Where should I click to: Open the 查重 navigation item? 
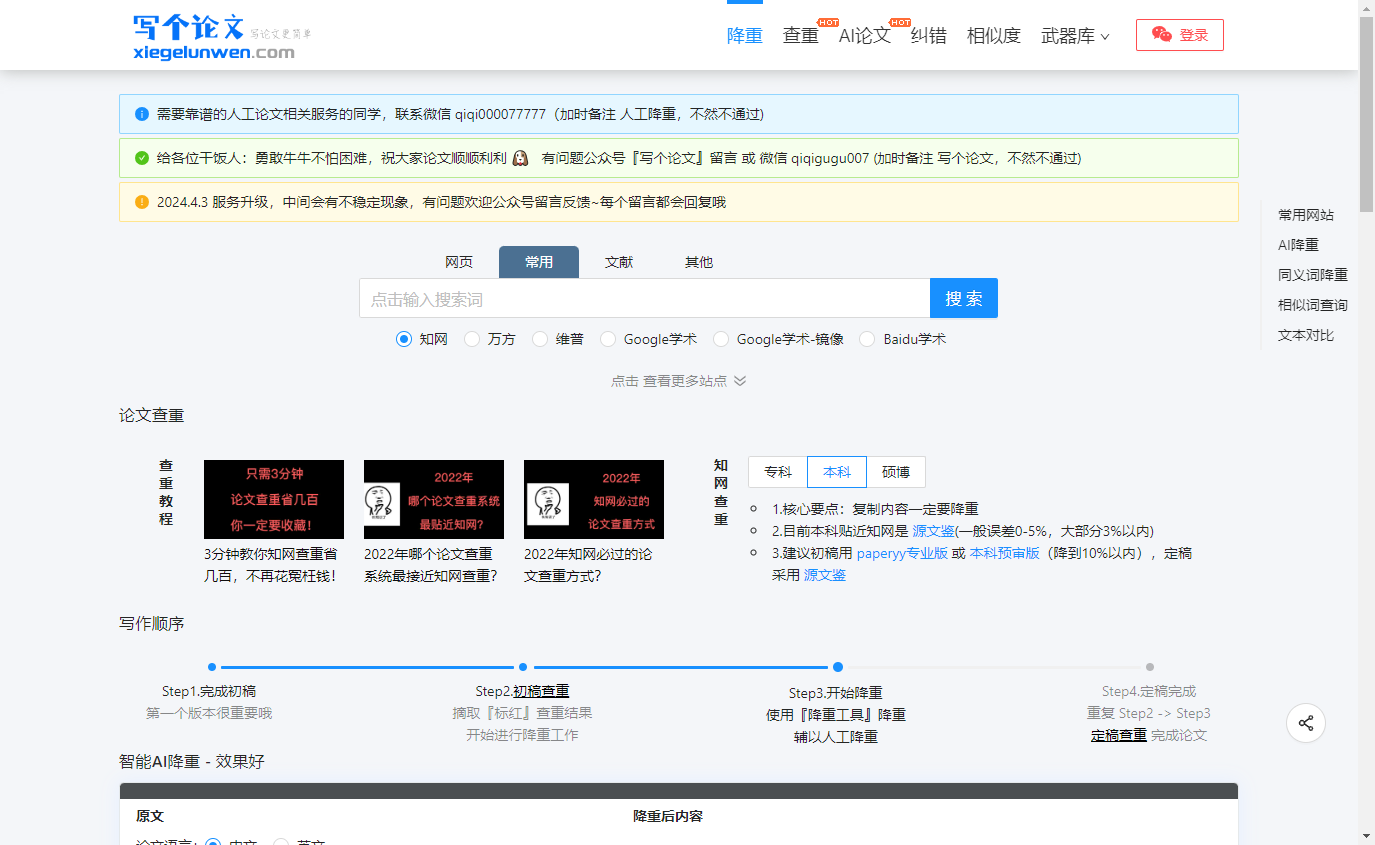[x=801, y=36]
